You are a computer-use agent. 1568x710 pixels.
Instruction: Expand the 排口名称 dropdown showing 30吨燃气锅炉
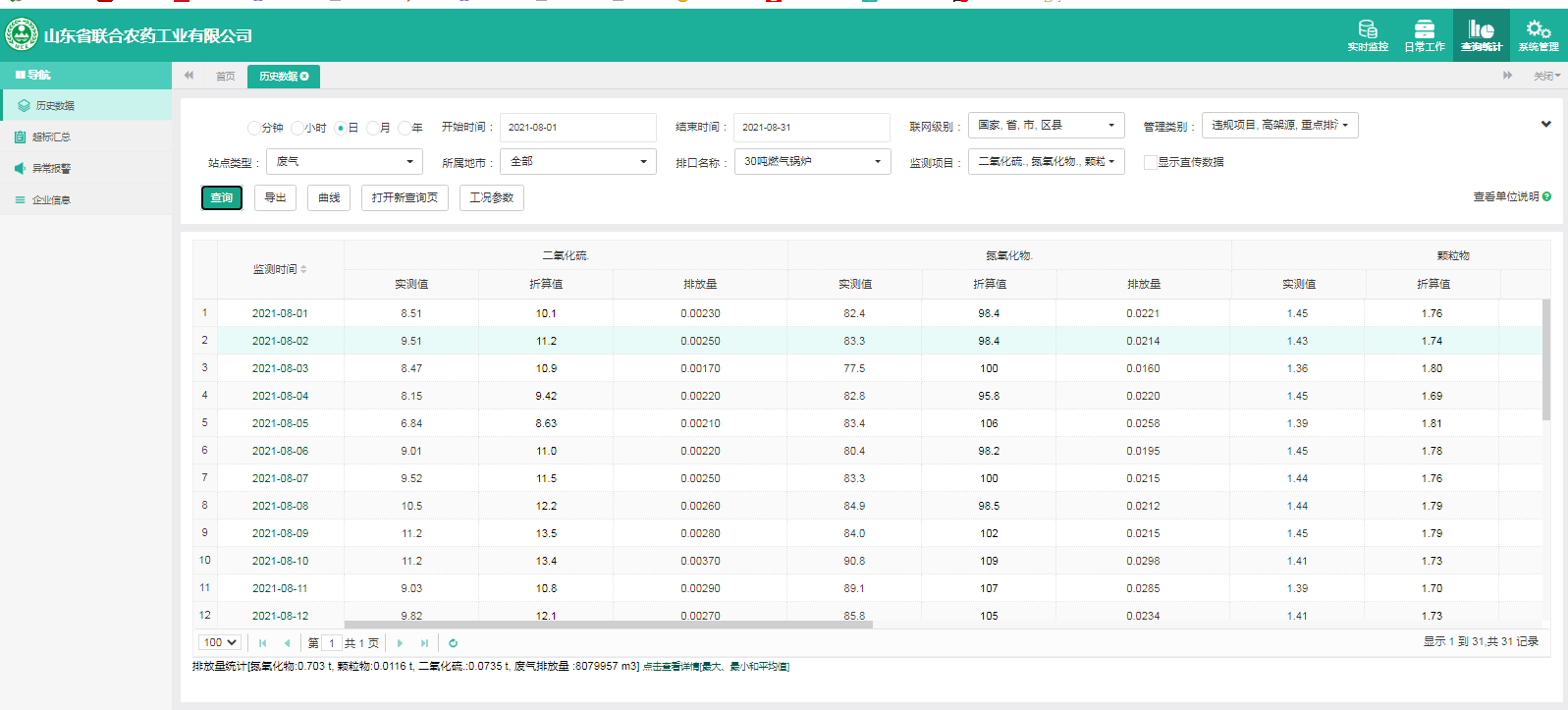pyautogui.click(x=812, y=161)
